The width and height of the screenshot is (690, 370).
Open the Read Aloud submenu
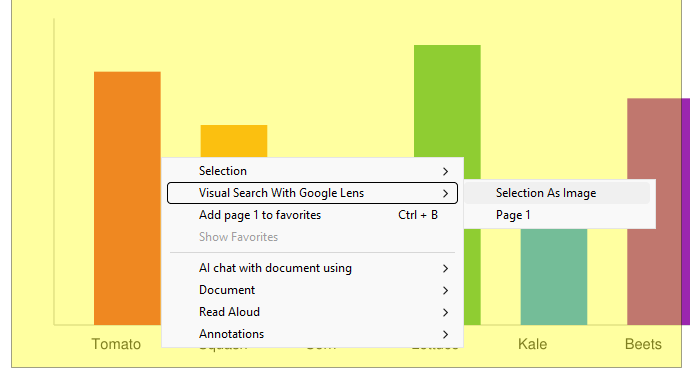(312, 312)
